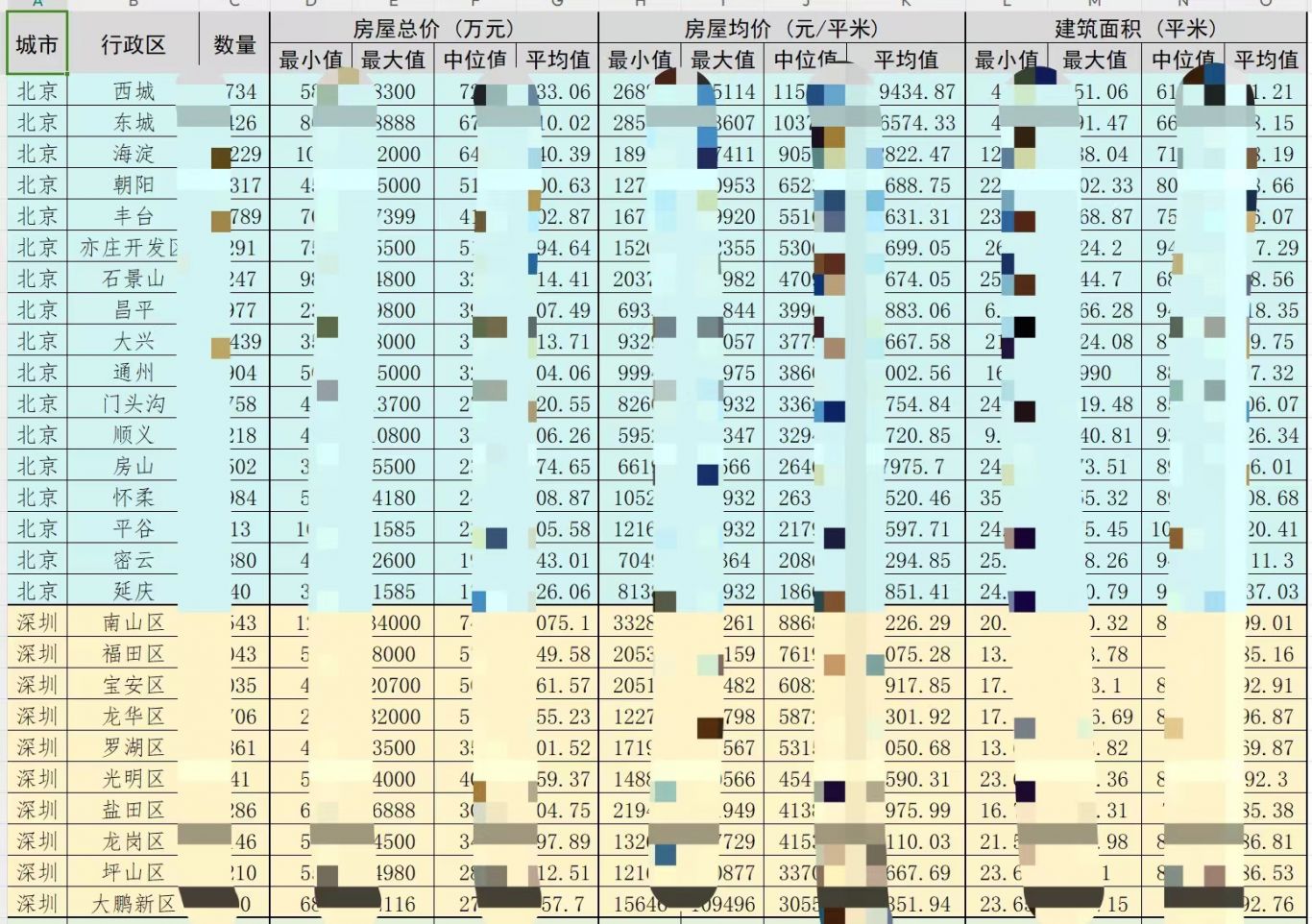Select the 坪山区 district cell
The image size is (1312, 924).
[134, 872]
